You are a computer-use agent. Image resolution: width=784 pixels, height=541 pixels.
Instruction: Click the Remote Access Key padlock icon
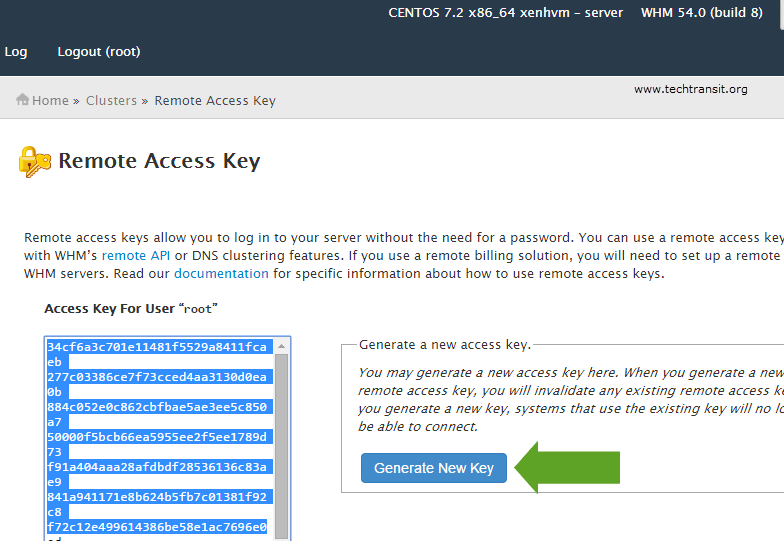tap(34, 162)
